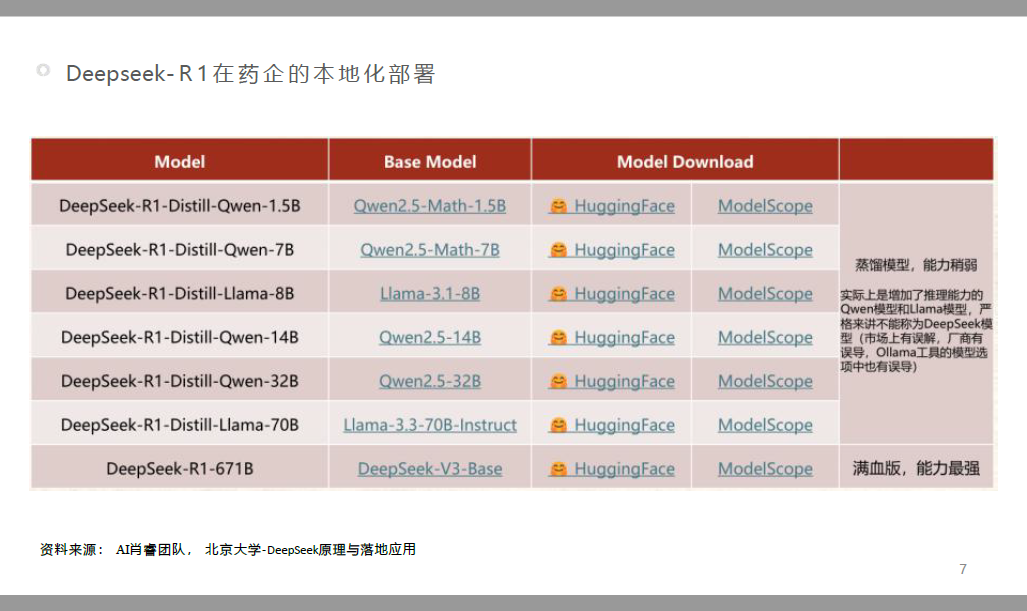Click HuggingFace link for Distill-Llama-8B row

[612, 293]
